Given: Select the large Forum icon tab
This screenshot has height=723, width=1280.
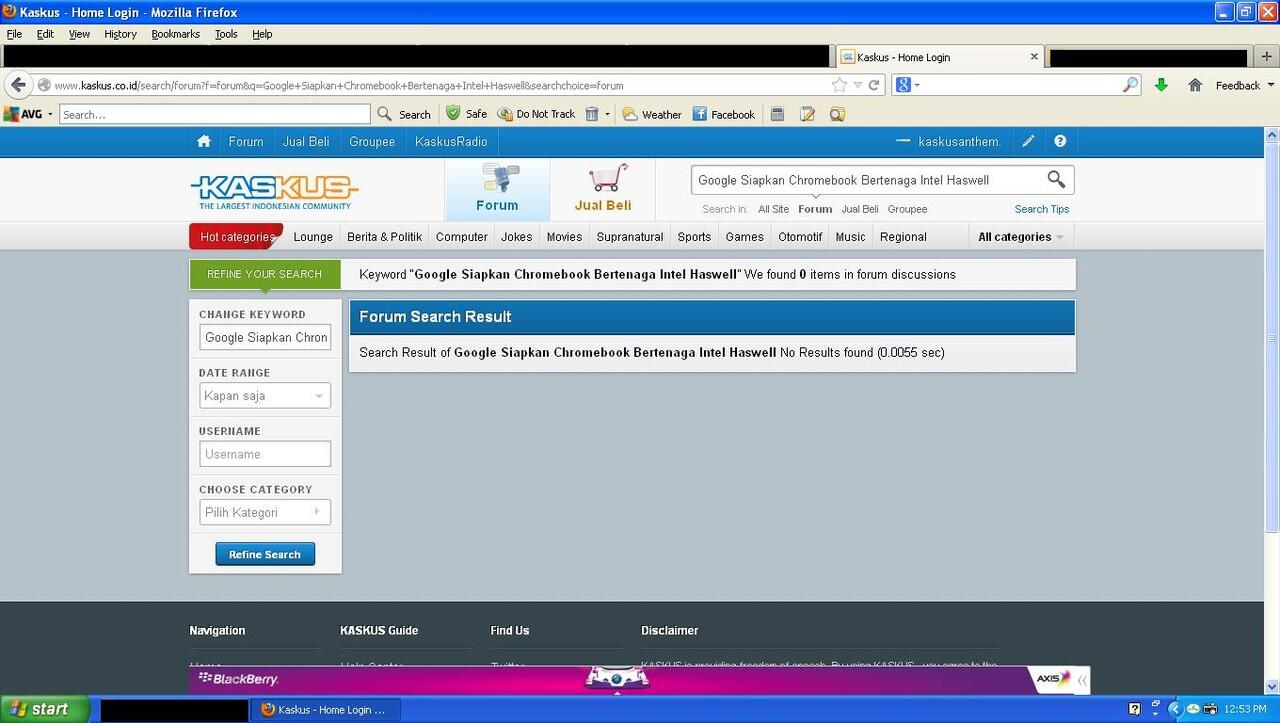Looking at the screenshot, I should point(497,189).
